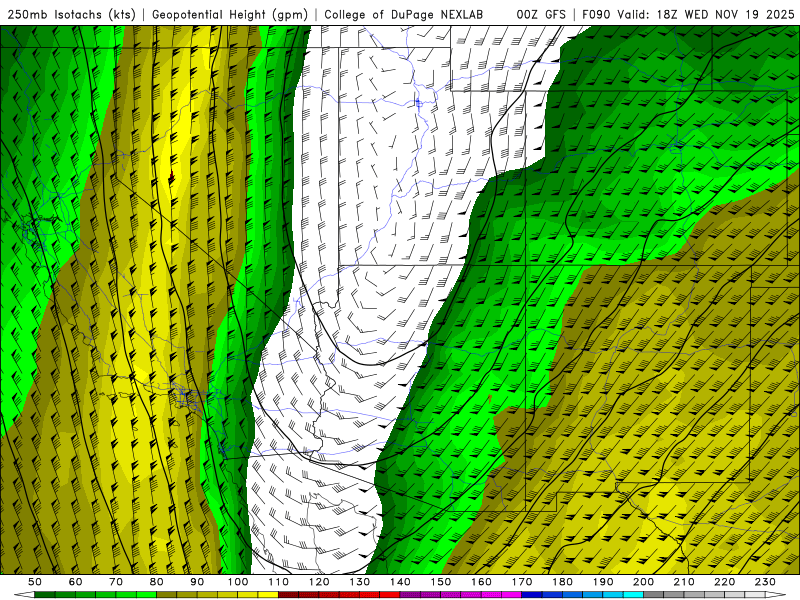This screenshot has width=800, height=600.
Task: Click the 50 label on the color bar
Action: 35,582
